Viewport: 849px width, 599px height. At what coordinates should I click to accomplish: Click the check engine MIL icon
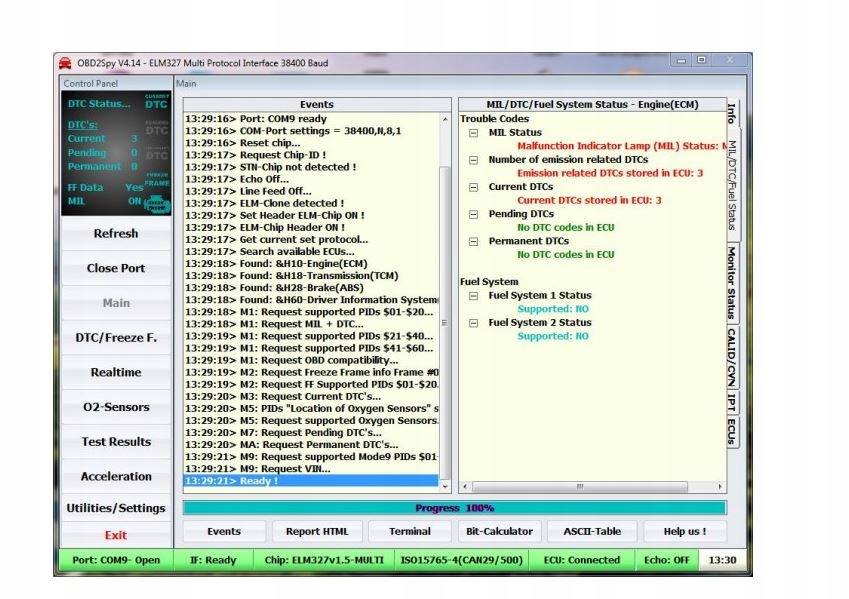tap(156, 203)
